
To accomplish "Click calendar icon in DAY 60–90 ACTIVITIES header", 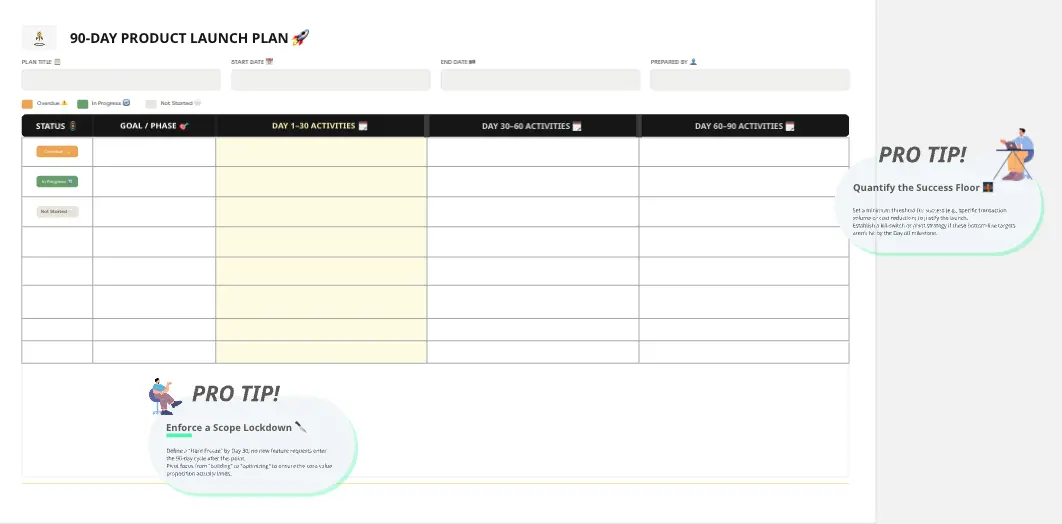I will click(789, 126).
